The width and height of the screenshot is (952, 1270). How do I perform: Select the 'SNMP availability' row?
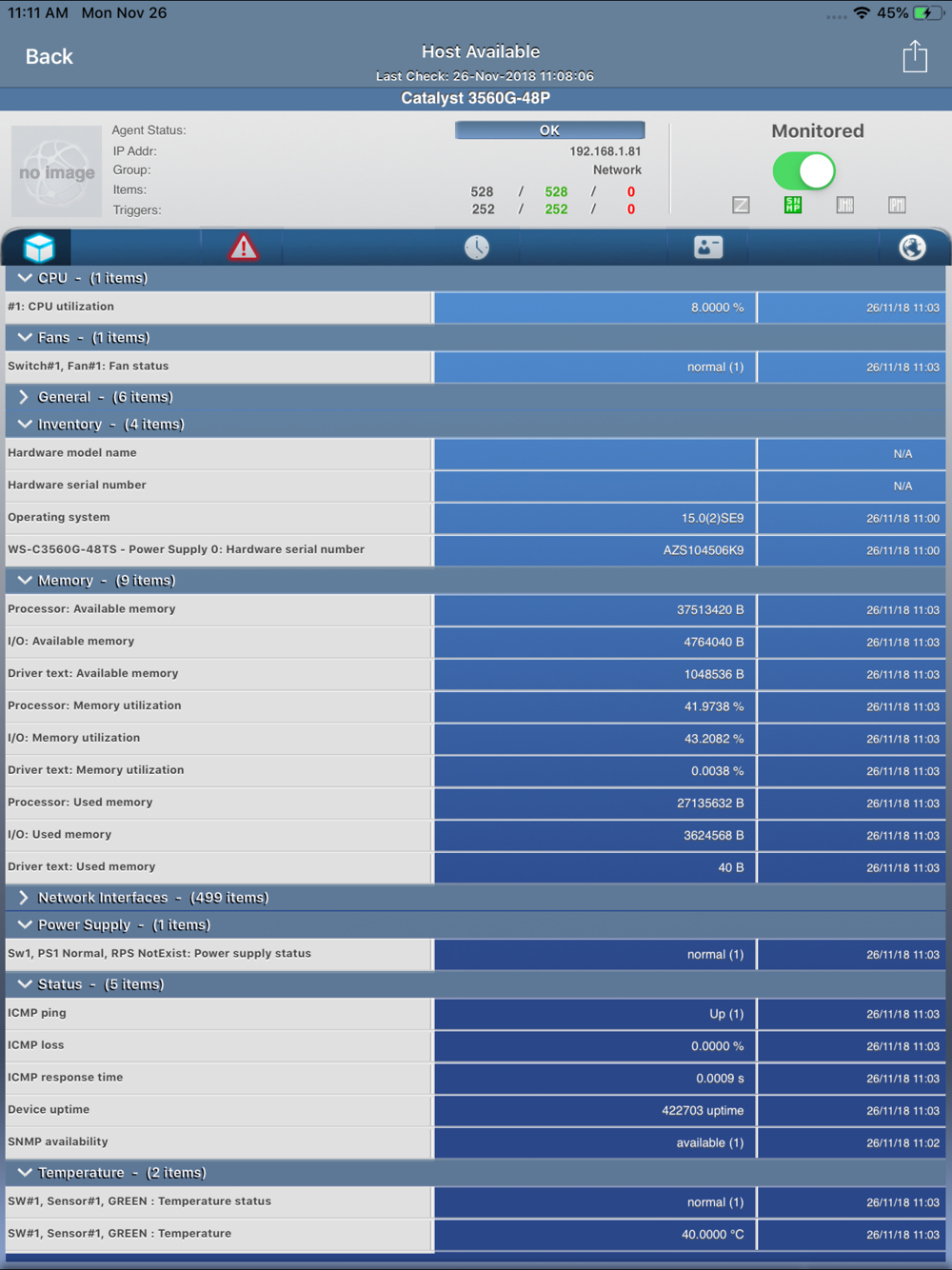pyautogui.click(x=475, y=1142)
